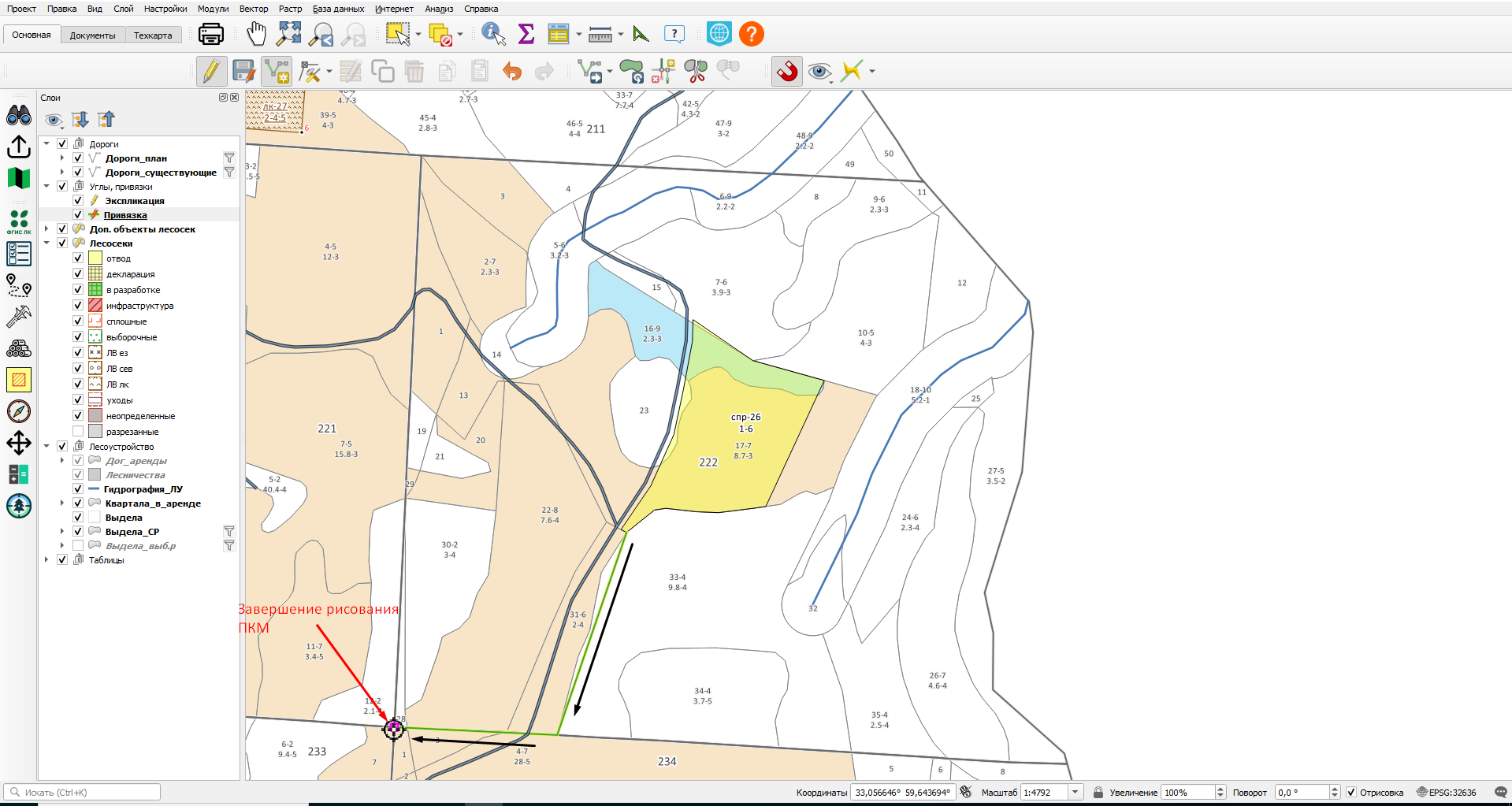Click the Print icon in toolbar

coord(211,34)
